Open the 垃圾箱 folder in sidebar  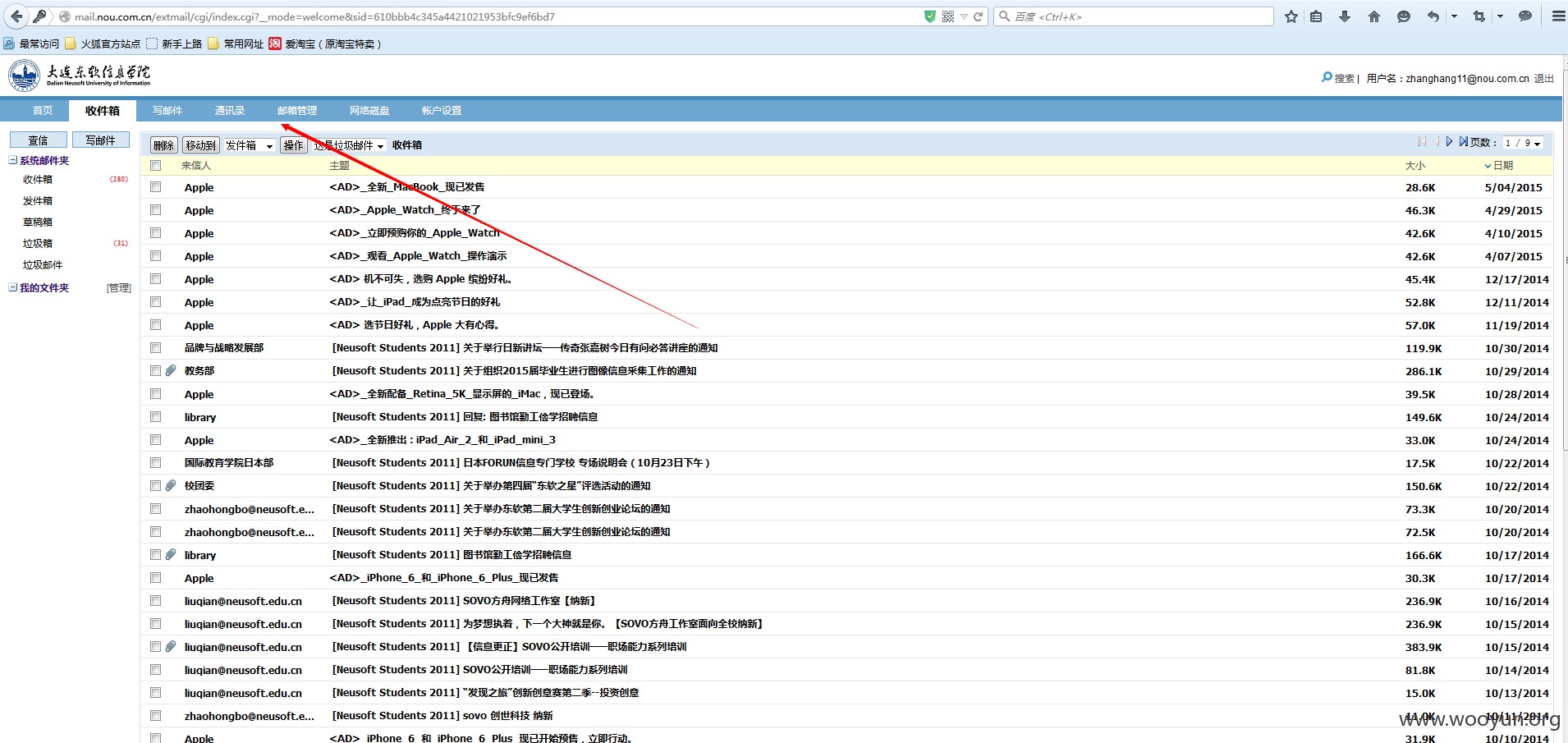coord(38,244)
